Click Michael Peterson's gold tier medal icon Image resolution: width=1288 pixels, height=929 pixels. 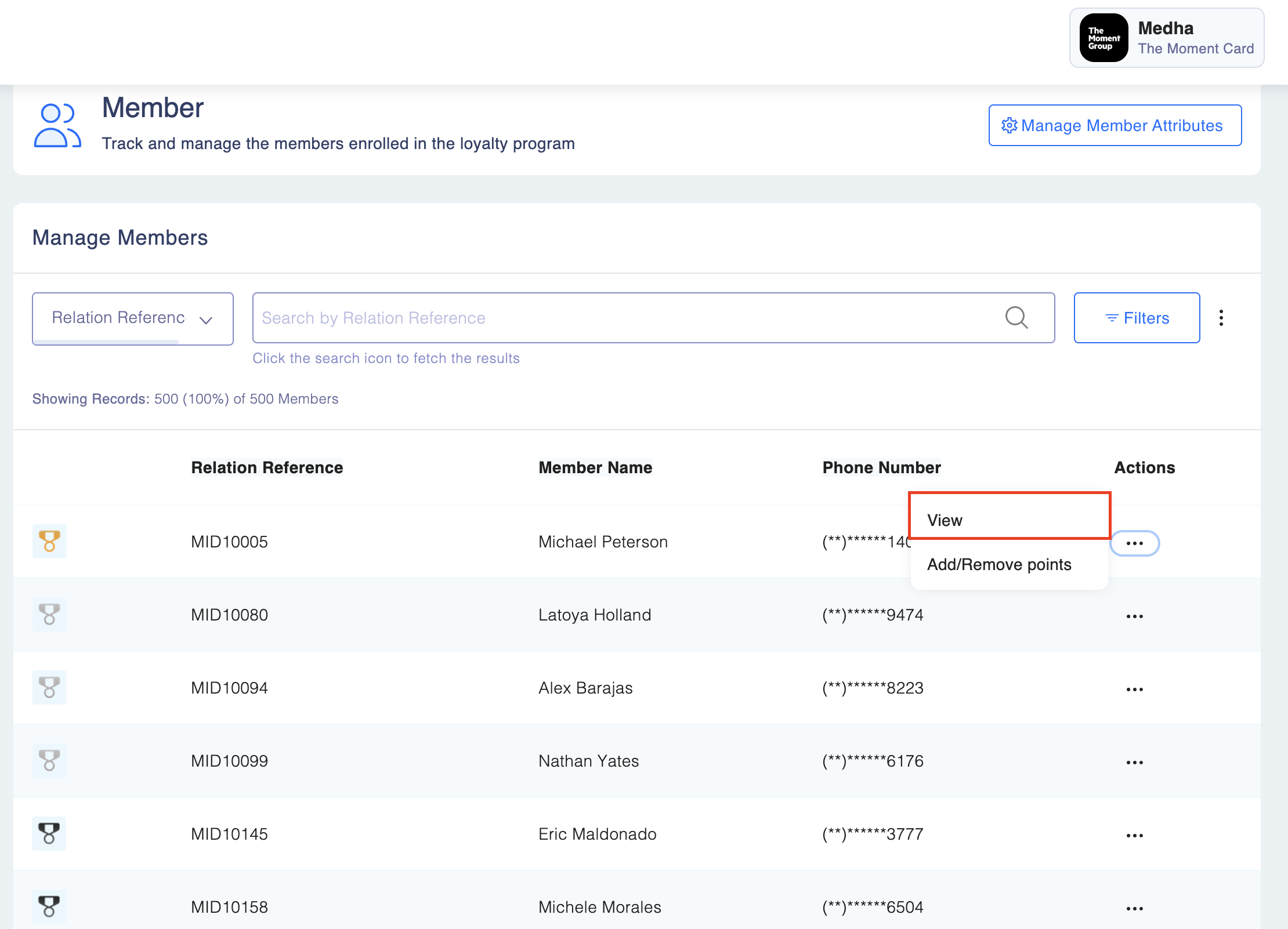pyautogui.click(x=49, y=541)
